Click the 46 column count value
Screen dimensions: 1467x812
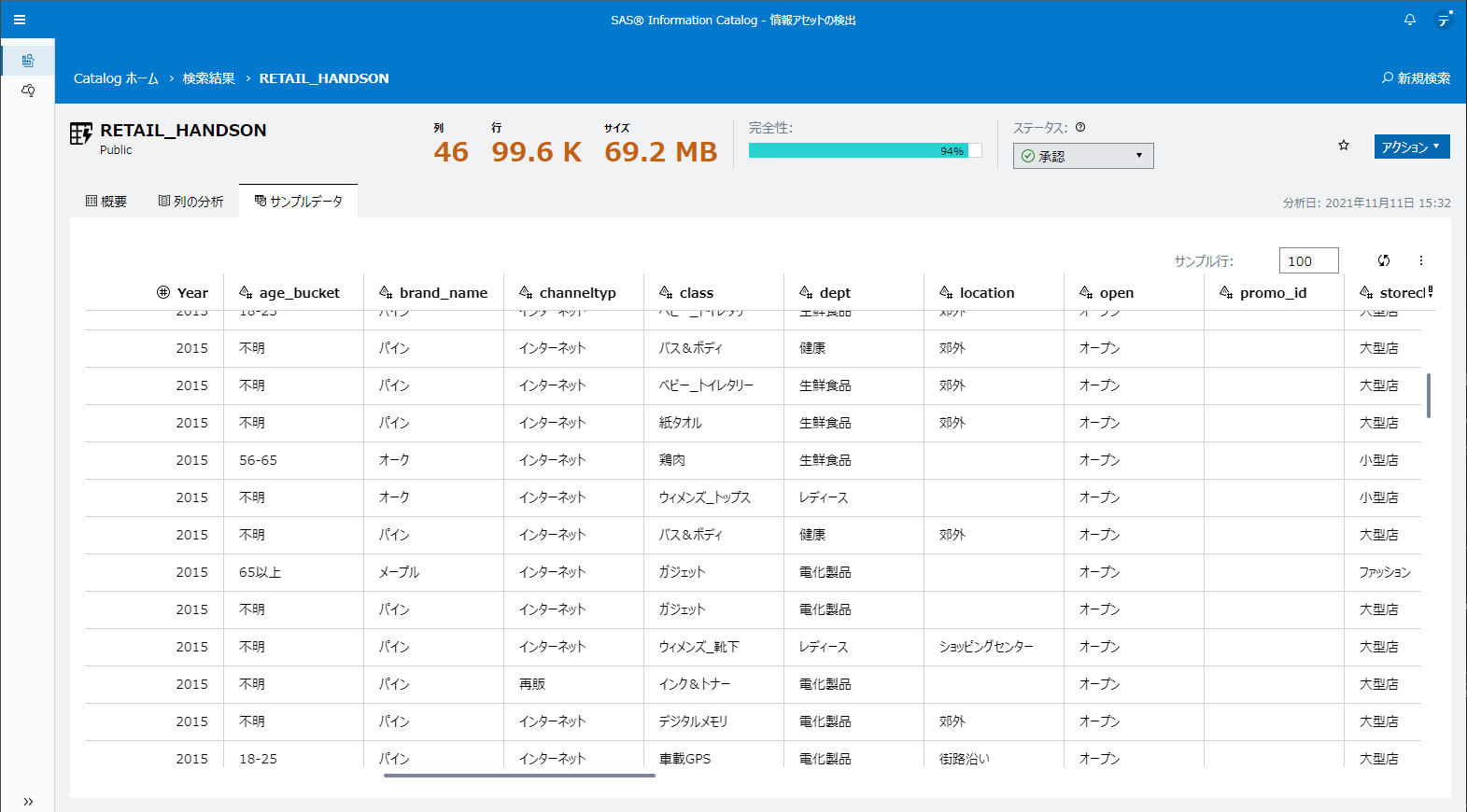point(451,152)
